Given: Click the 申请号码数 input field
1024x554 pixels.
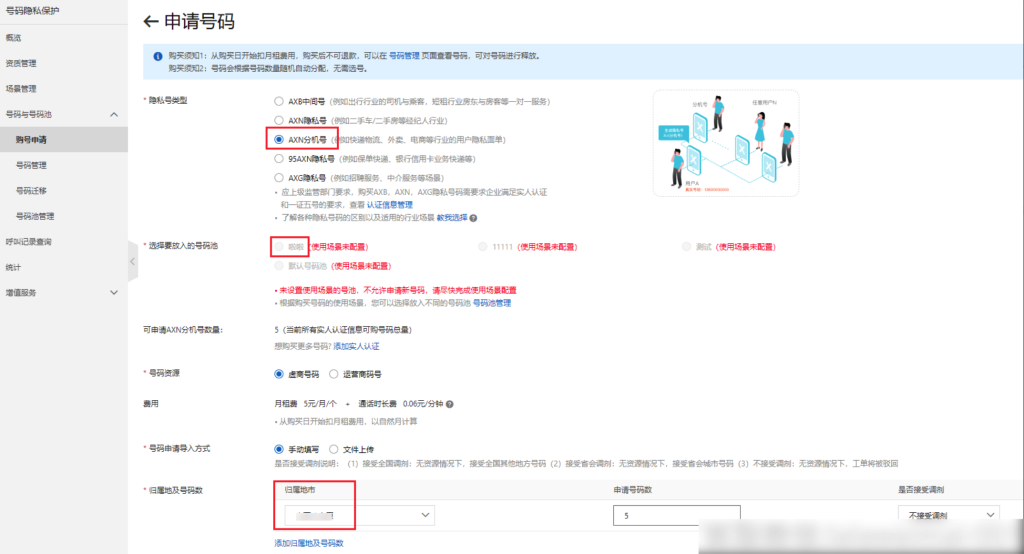Looking at the screenshot, I should pyautogui.click(x=676, y=515).
